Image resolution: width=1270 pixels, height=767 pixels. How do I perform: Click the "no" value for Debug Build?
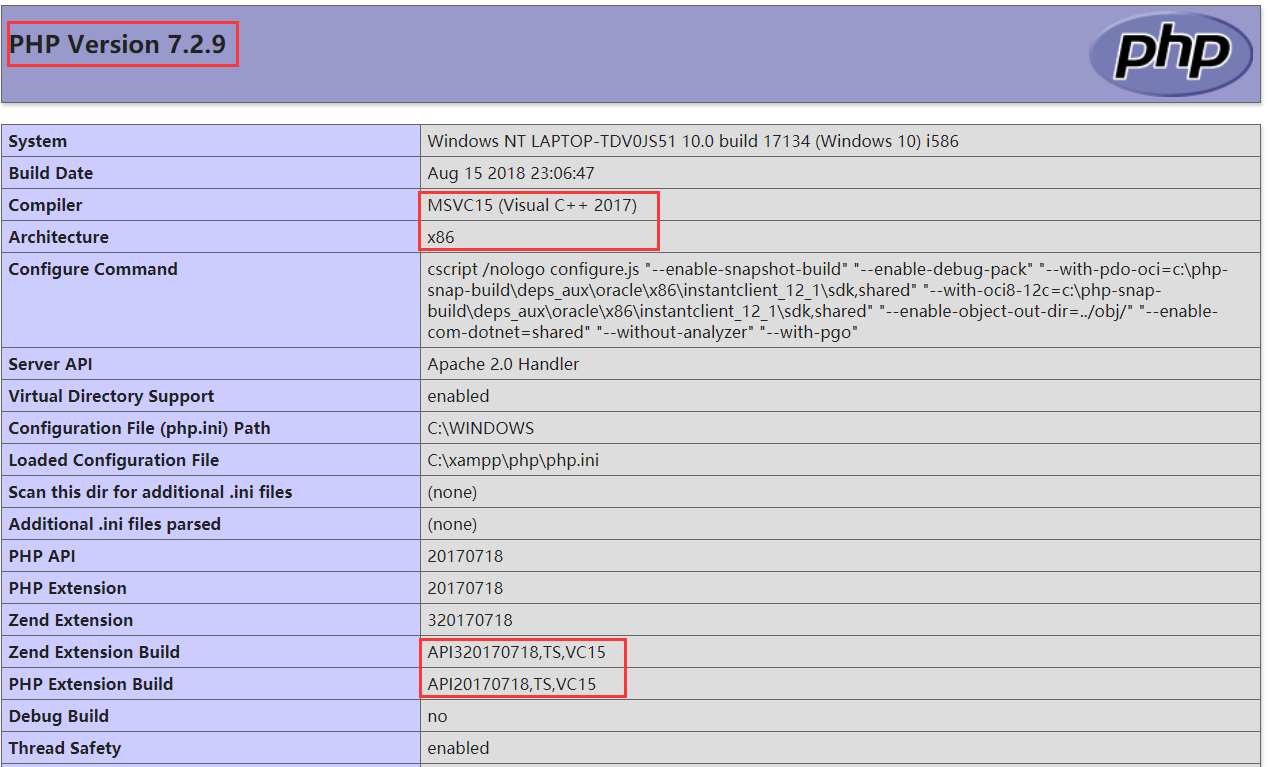[437, 716]
